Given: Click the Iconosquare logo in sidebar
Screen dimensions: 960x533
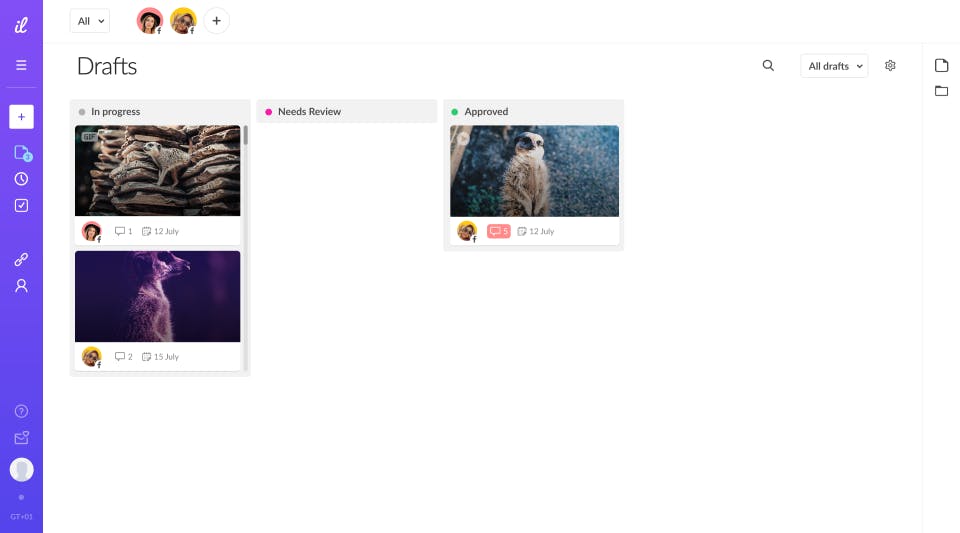Looking at the screenshot, I should (21, 24).
